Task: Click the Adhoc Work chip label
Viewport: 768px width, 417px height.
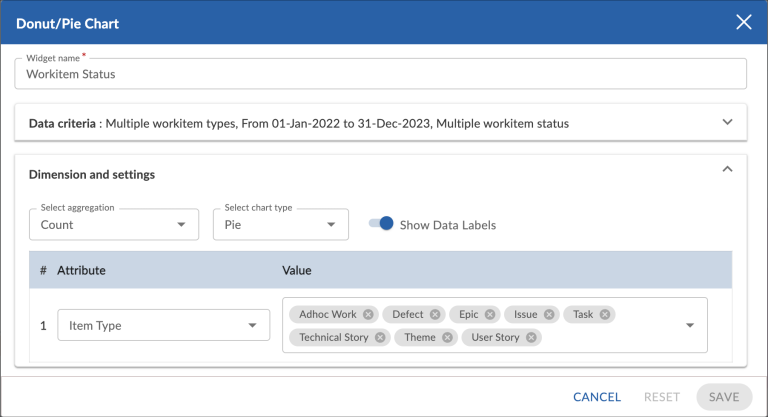Action: click(x=328, y=315)
